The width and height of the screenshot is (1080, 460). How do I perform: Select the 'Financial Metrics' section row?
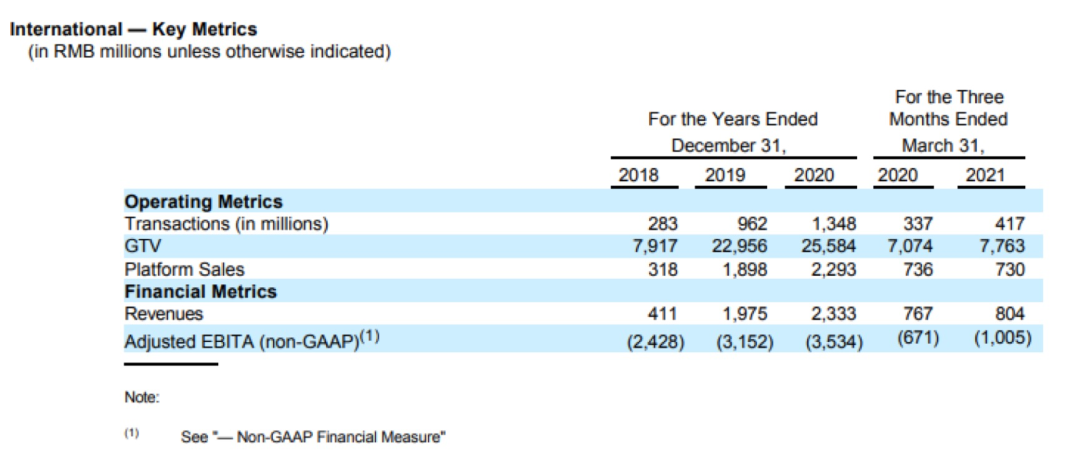(200, 292)
